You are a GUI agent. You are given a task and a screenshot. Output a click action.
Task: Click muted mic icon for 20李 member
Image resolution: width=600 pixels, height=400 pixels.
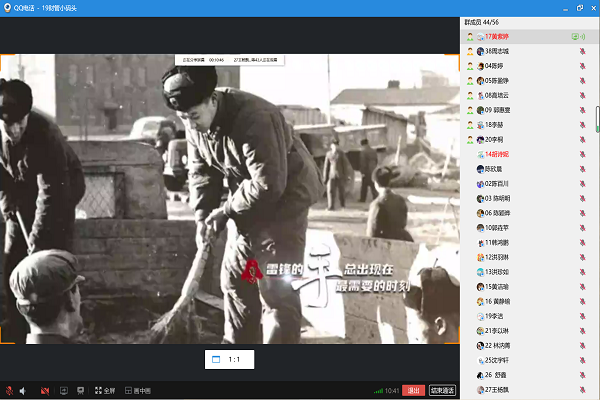pyautogui.click(x=582, y=140)
